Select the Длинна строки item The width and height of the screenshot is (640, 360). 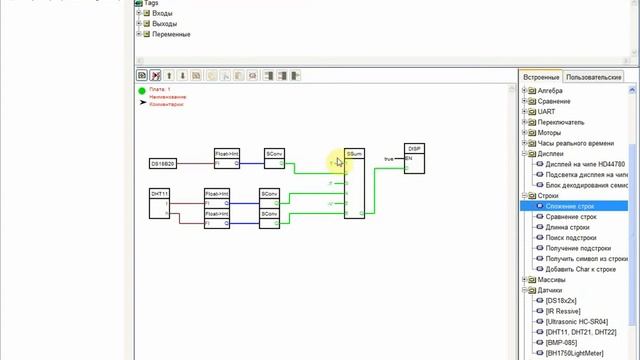(567, 227)
